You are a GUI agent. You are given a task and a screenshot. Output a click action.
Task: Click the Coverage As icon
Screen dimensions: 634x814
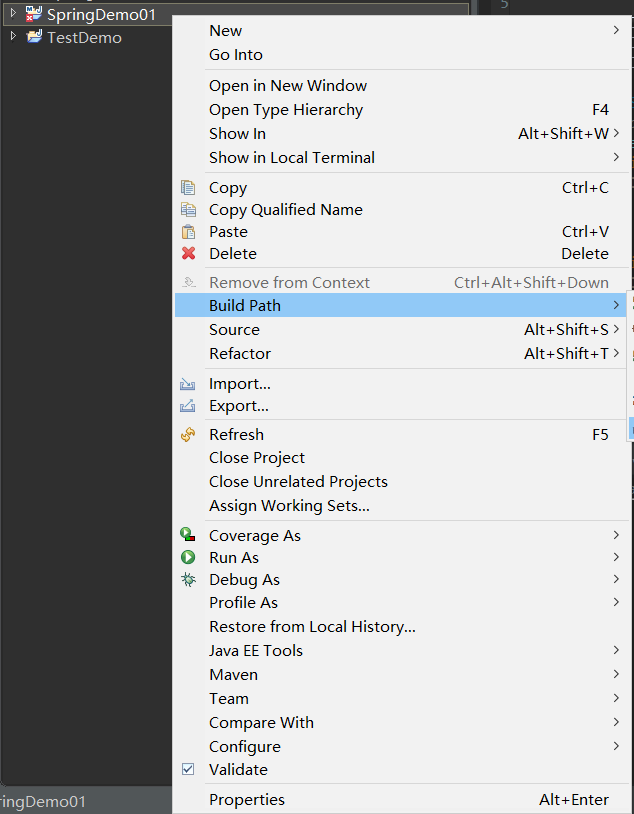point(188,536)
